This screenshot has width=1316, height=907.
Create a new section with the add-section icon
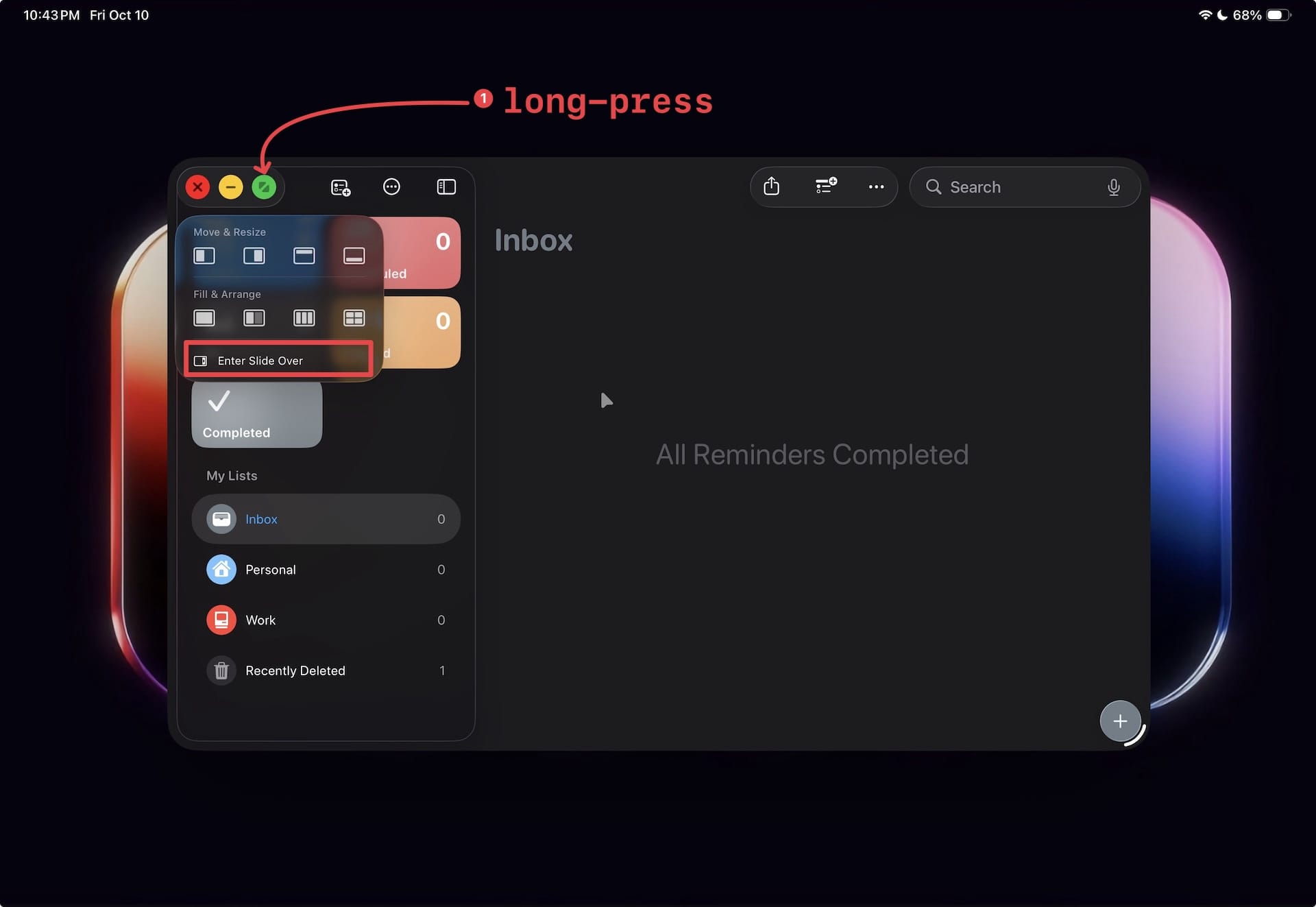pyautogui.click(x=825, y=186)
